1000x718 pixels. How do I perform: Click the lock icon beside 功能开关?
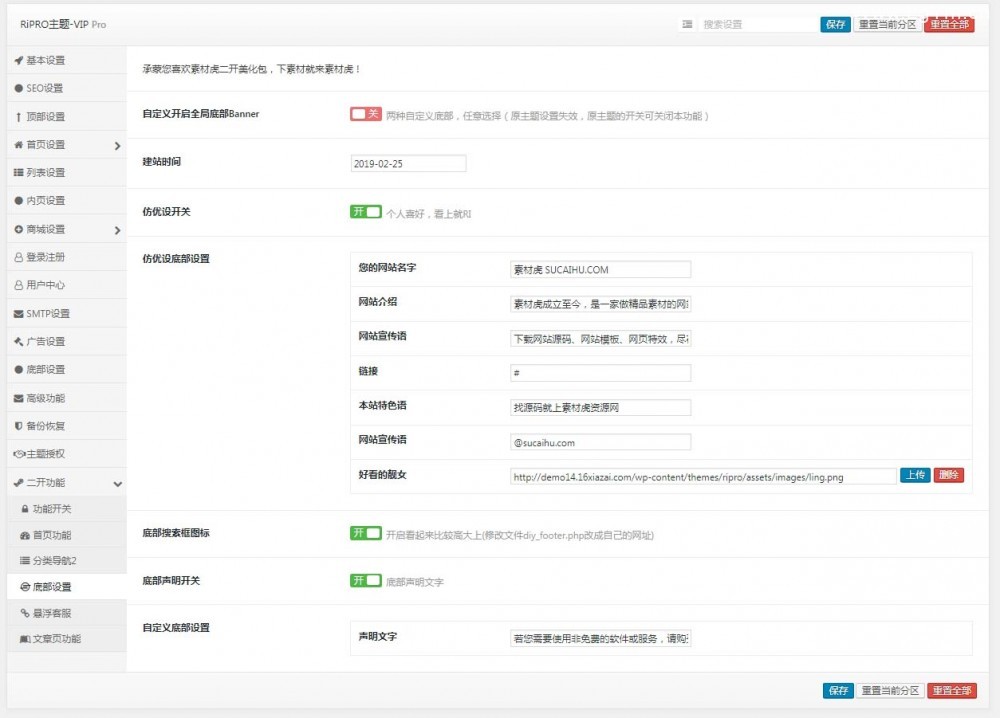point(25,509)
